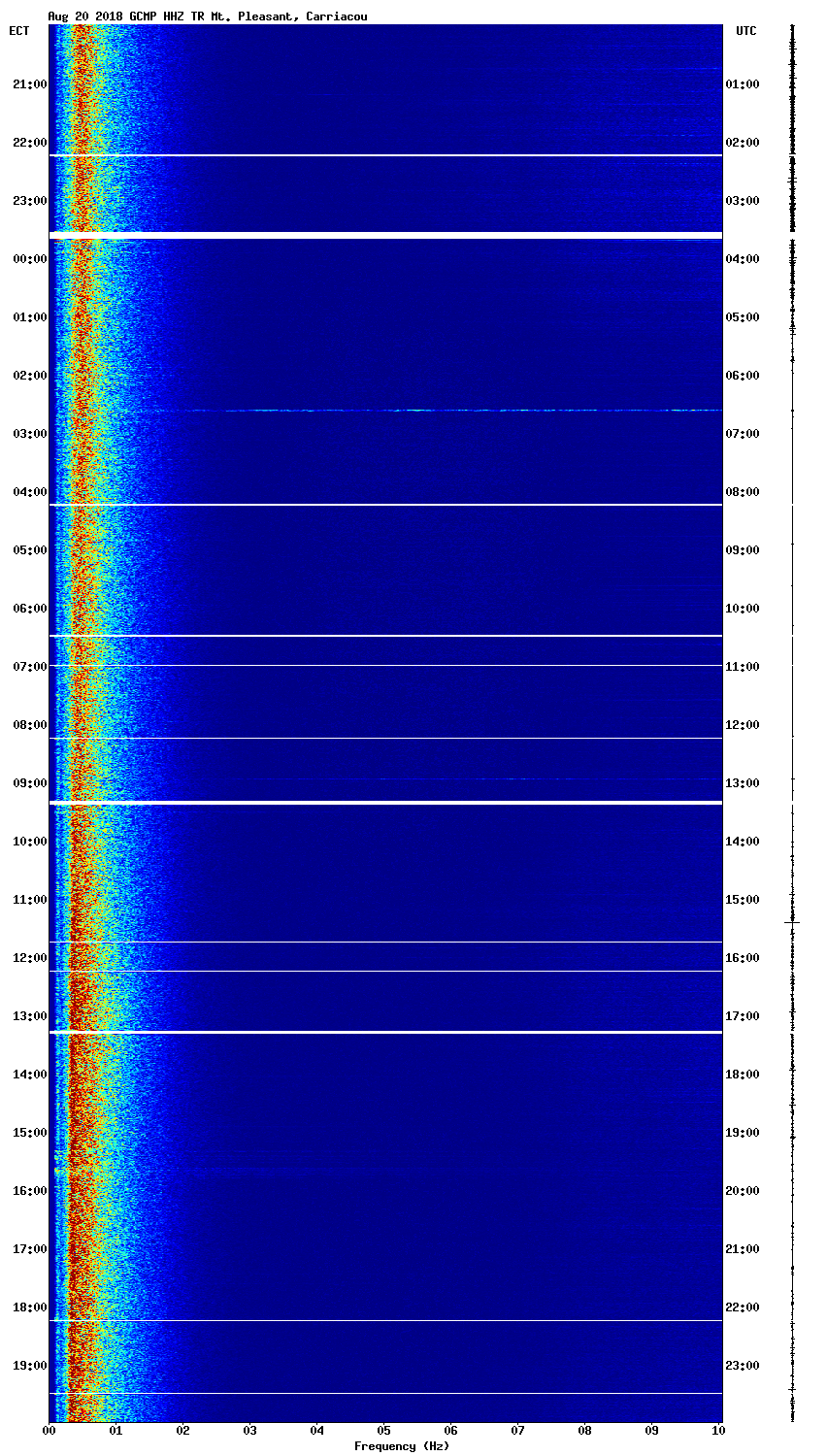The image size is (827, 1456).
Task: Click the '05' frequency tick label
Action: pos(384,1431)
